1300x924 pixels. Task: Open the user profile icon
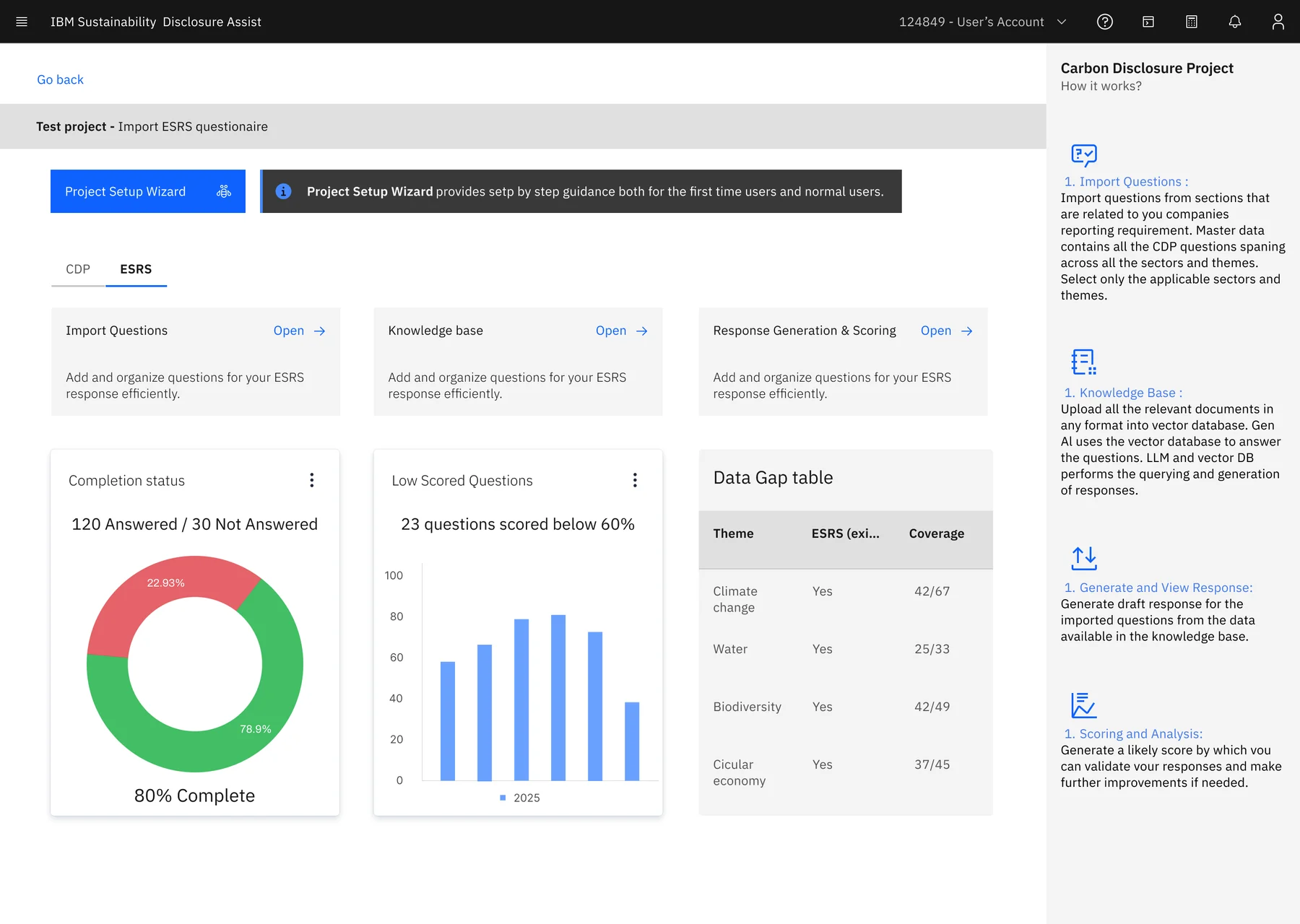tap(1278, 22)
